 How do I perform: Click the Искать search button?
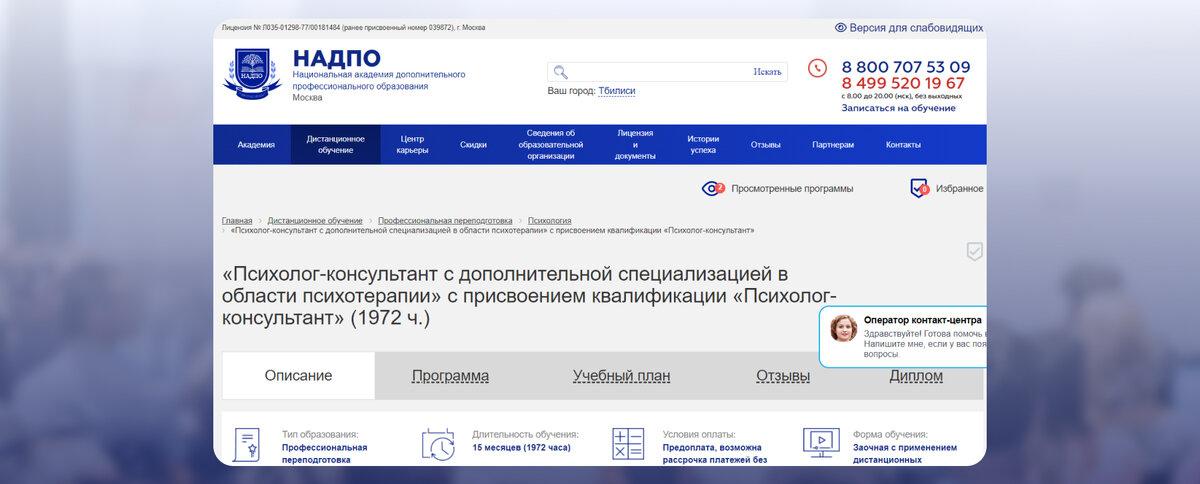click(767, 72)
